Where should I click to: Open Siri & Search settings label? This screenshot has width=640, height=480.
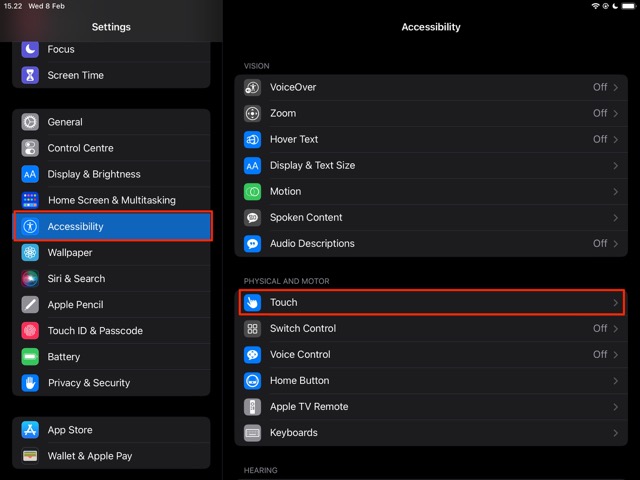point(76,279)
